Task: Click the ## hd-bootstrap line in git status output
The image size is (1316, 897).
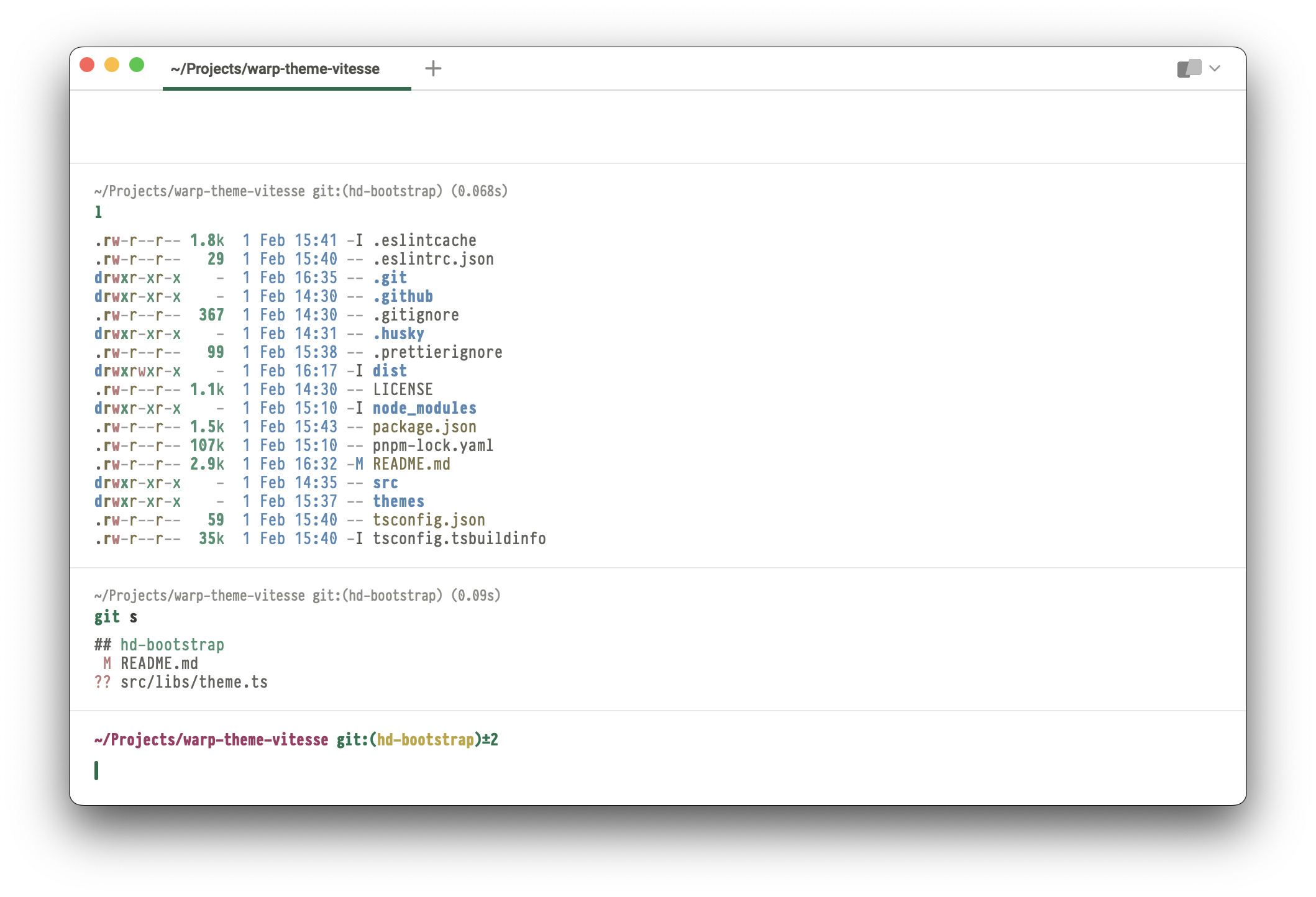Action: click(158, 645)
